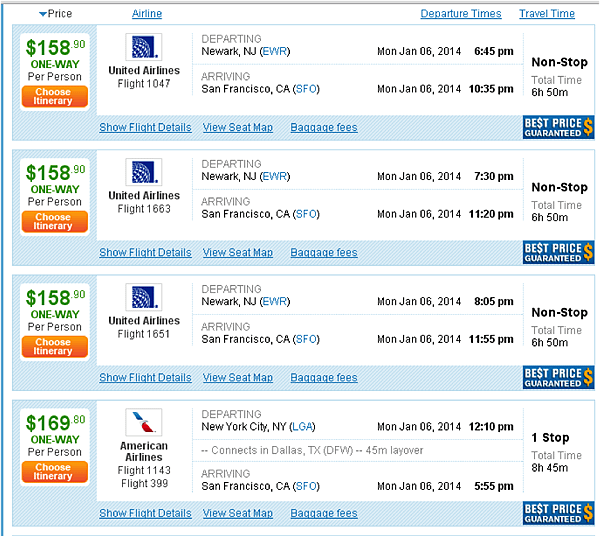Click the SFO link on Flight 1663
The image size is (600, 537).
(x=306, y=214)
